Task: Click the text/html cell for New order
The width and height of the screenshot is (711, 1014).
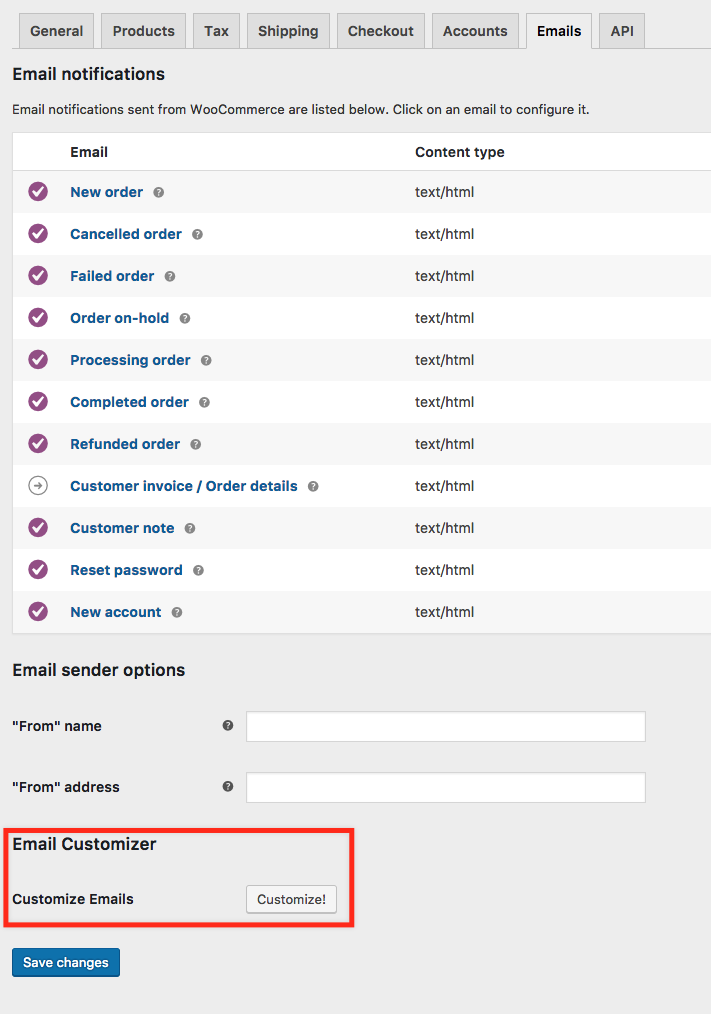Action: tap(444, 192)
